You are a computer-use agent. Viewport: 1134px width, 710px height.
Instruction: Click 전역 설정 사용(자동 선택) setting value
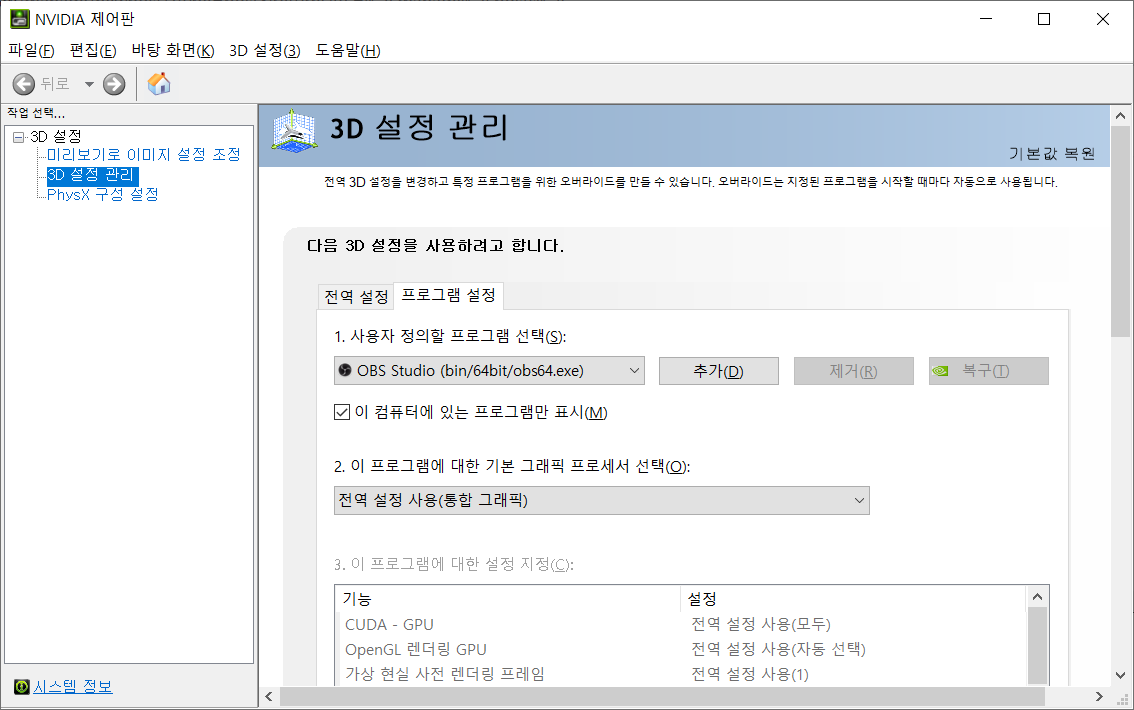pos(778,649)
